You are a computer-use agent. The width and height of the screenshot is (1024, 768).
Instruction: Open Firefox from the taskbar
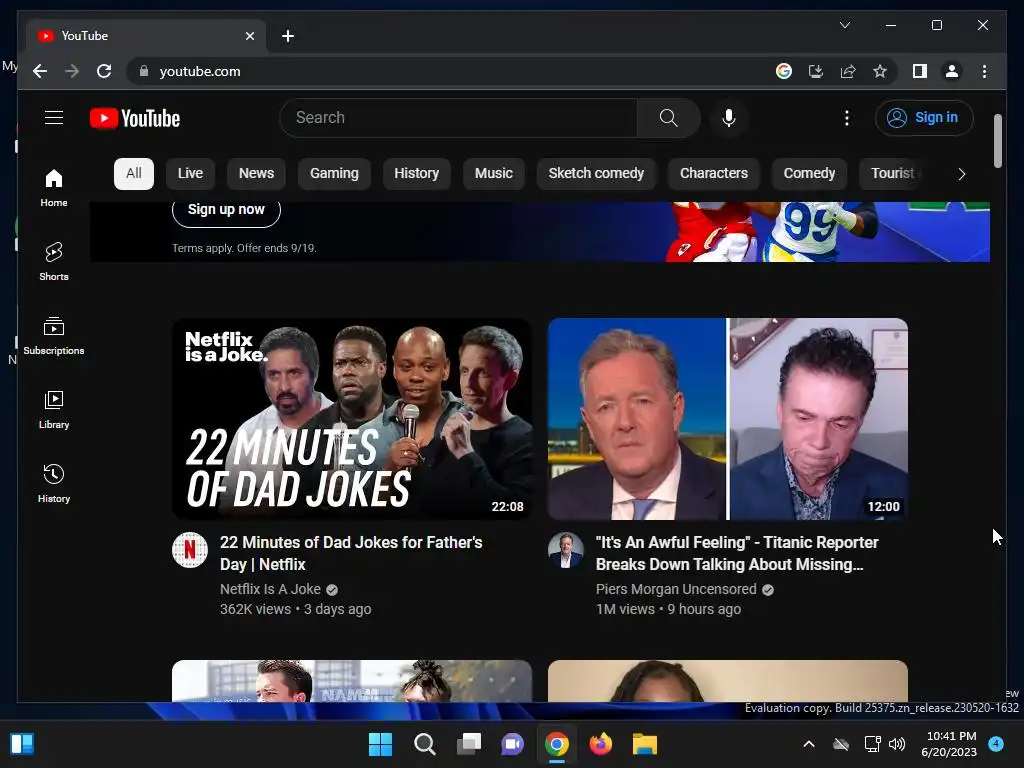pos(601,744)
